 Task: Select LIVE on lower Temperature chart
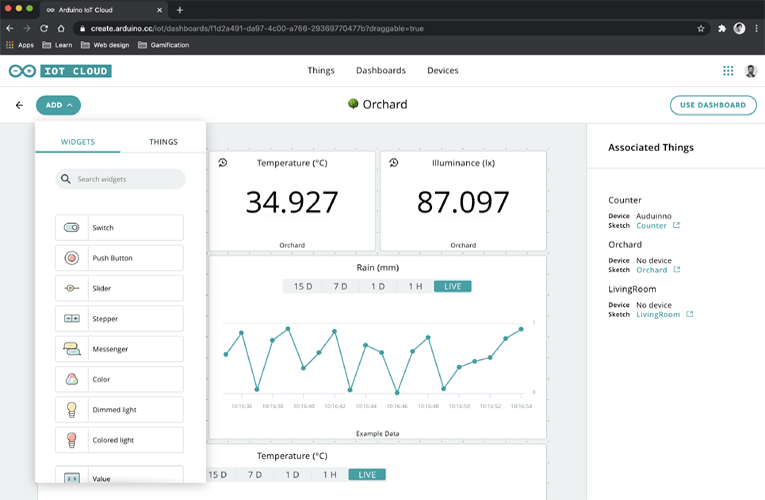[x=367, y=475]
